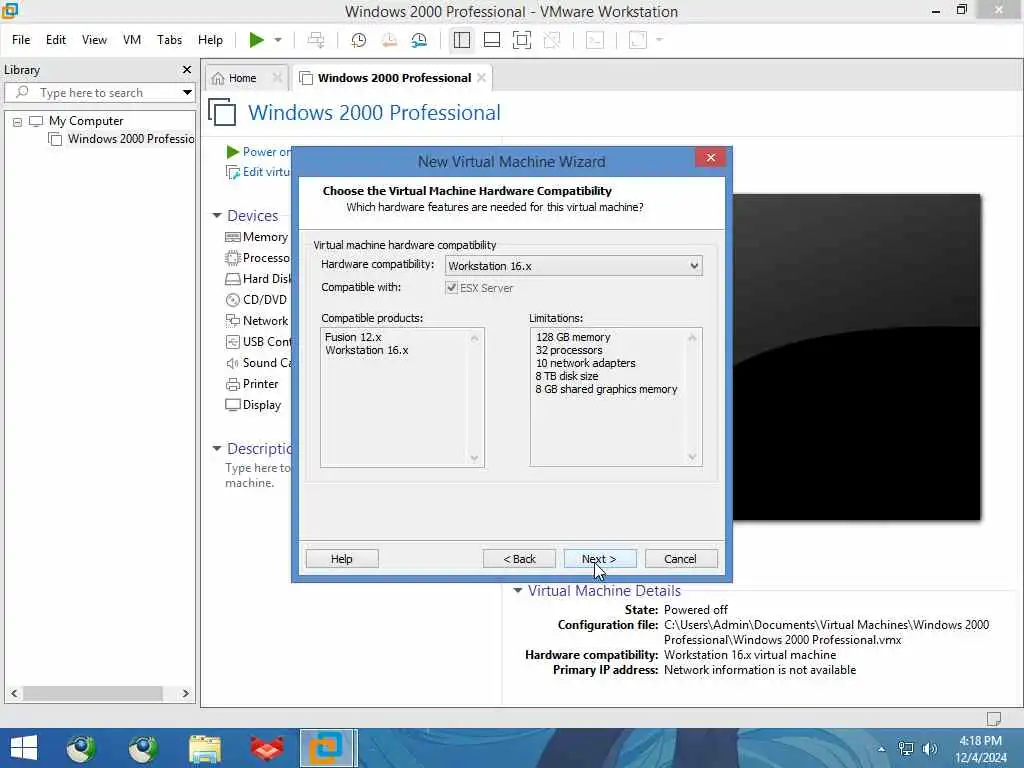Show hidden tray icons arrow
Viewport: 1024px width, 768px height.
click(882, 748)
